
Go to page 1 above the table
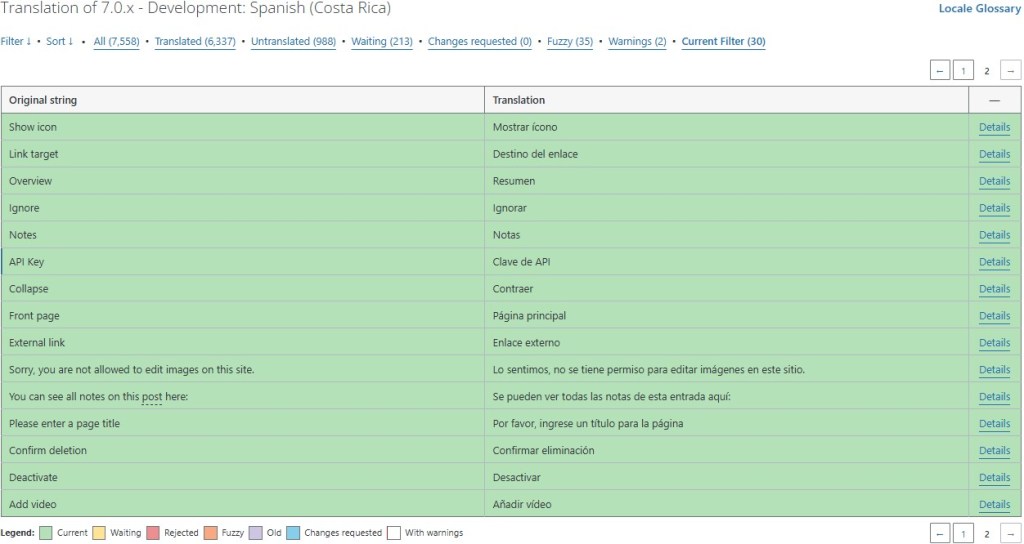[x=963, y=71]
